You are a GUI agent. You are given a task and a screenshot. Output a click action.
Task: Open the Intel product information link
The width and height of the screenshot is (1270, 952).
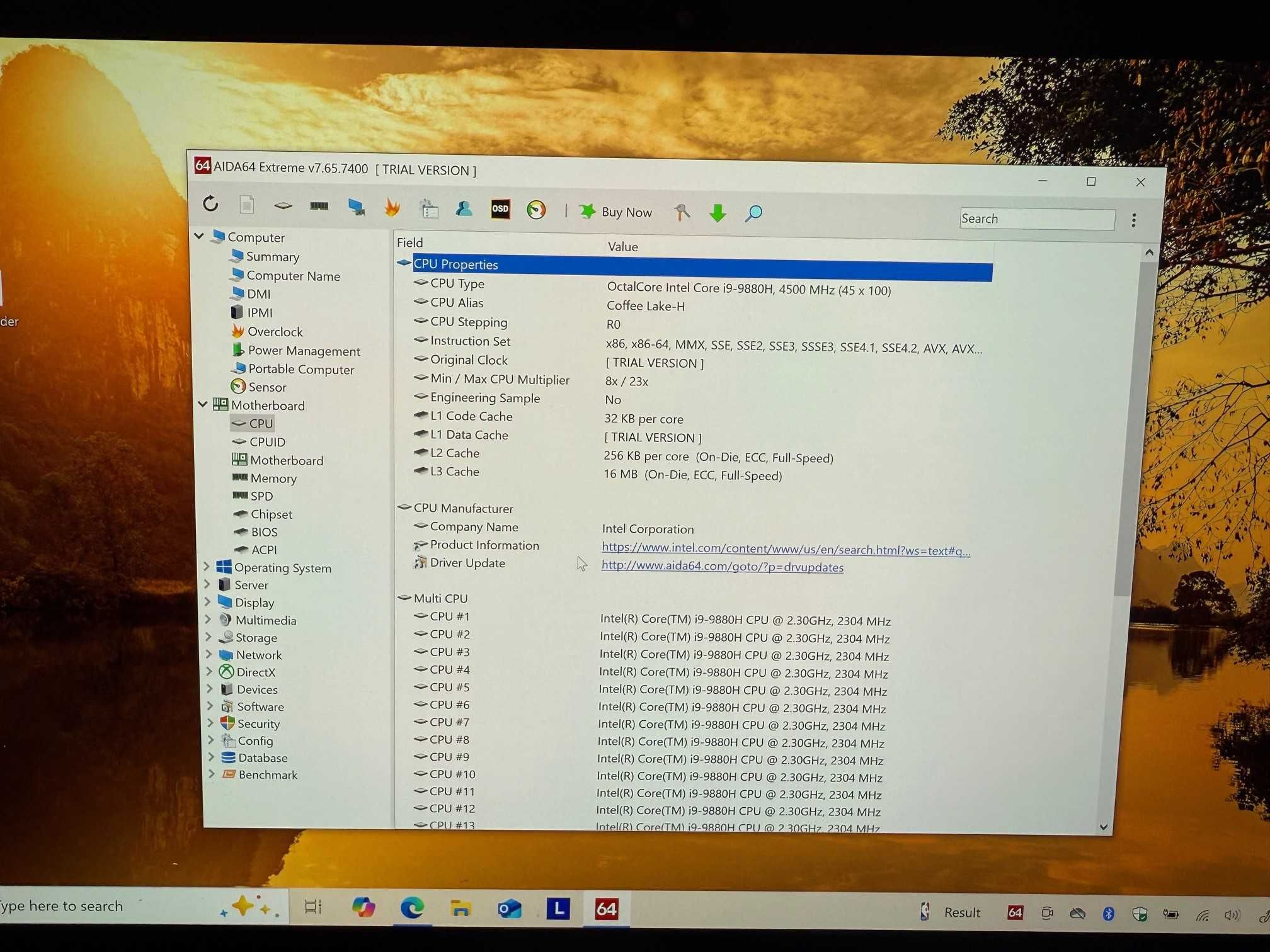pos(785,550)
